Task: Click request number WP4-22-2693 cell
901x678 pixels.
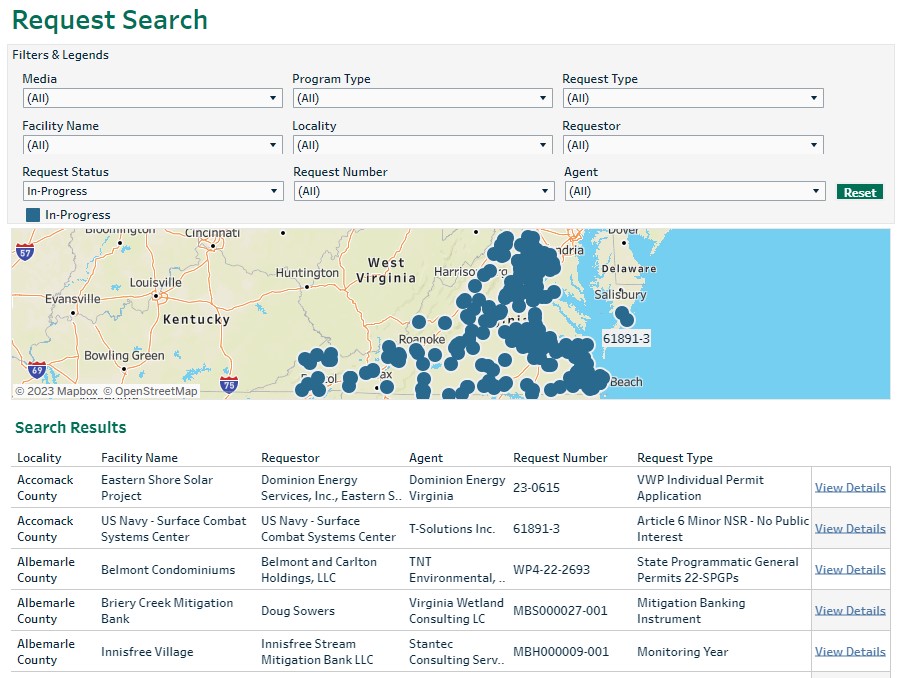Action: [x=551, y=569]
